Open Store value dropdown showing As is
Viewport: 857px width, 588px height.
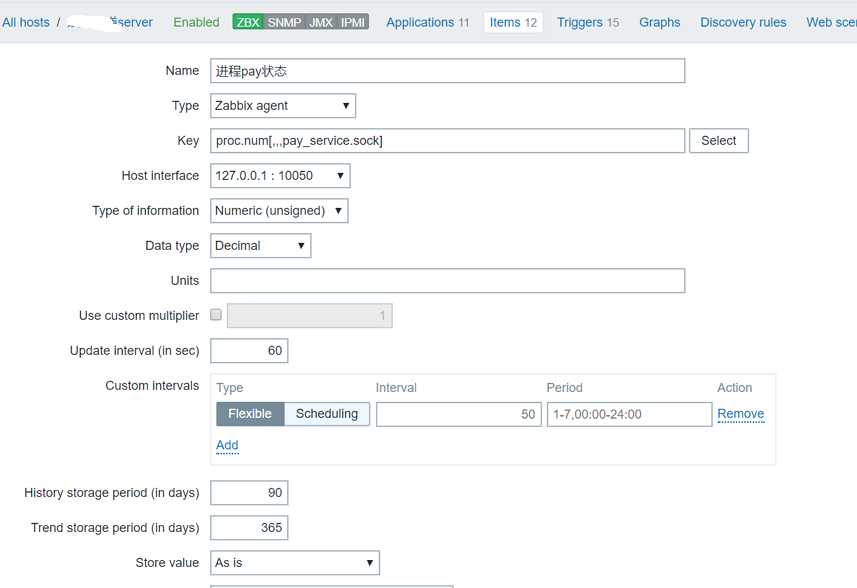(x=295, y=563)
